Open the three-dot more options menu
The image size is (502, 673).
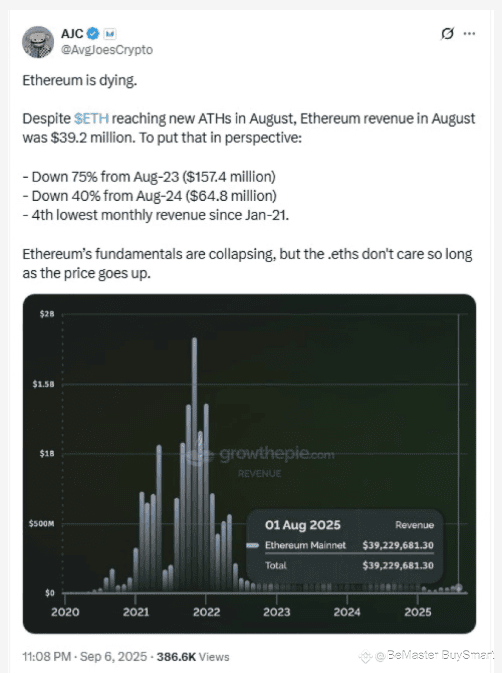[469, 33]
